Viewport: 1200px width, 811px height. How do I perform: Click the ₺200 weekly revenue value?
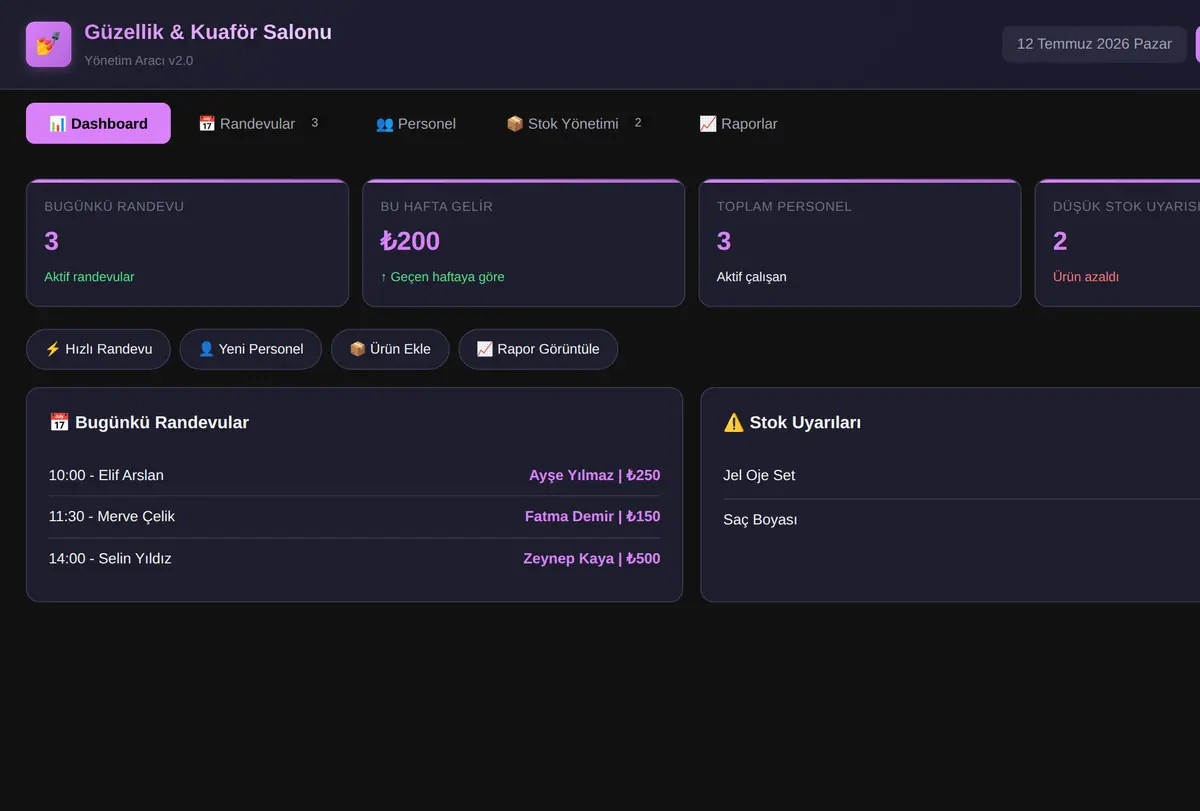[410, 241]
